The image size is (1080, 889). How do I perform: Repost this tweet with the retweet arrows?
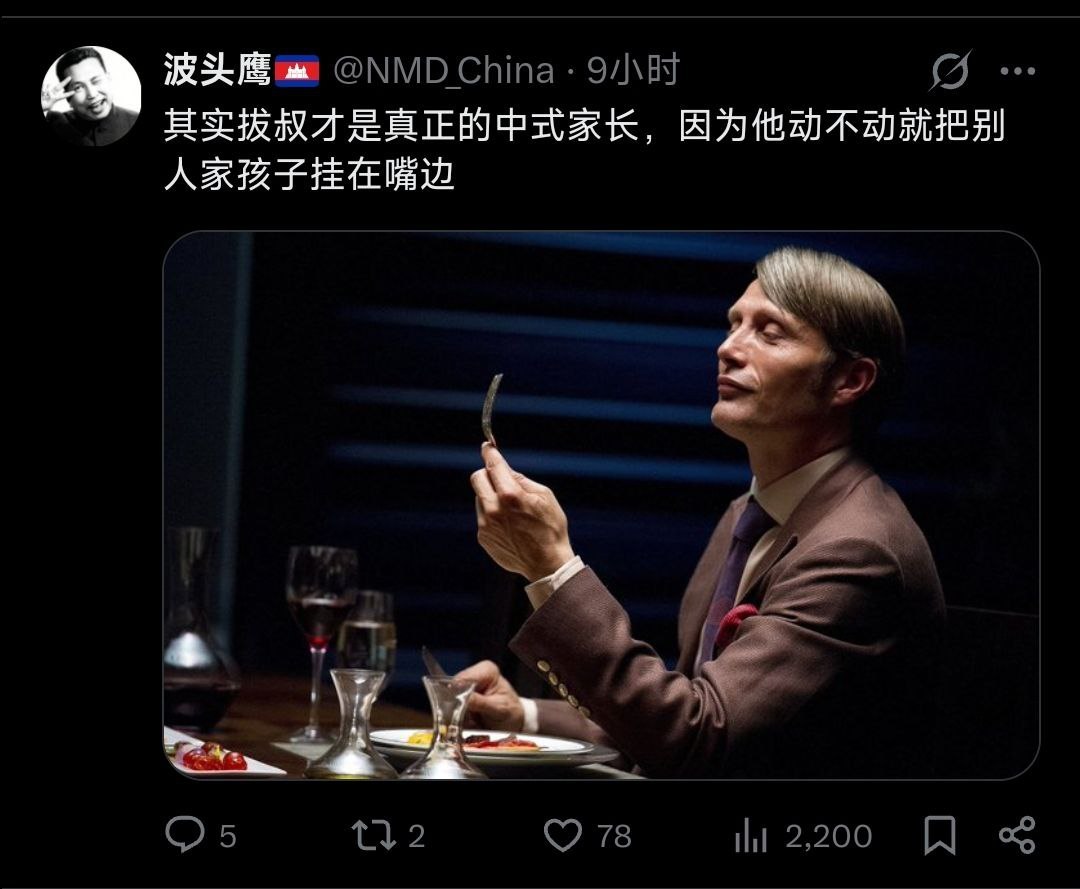click(x=373, y=835)
